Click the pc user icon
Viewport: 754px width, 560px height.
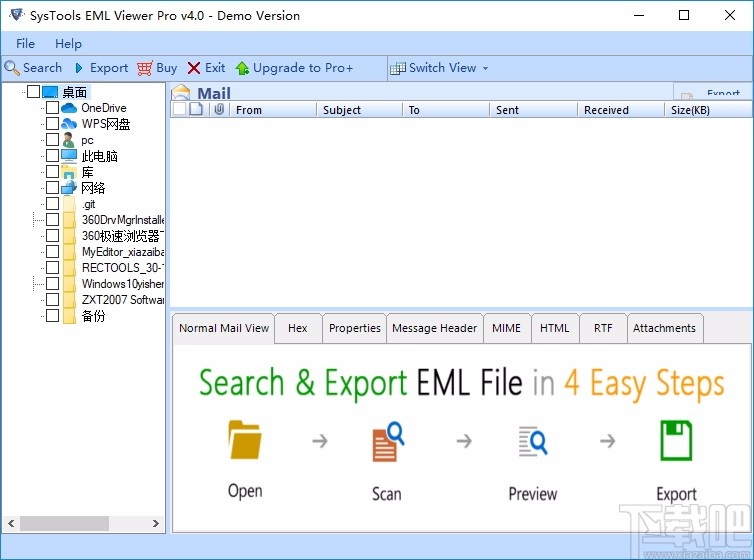click(69, 139)
